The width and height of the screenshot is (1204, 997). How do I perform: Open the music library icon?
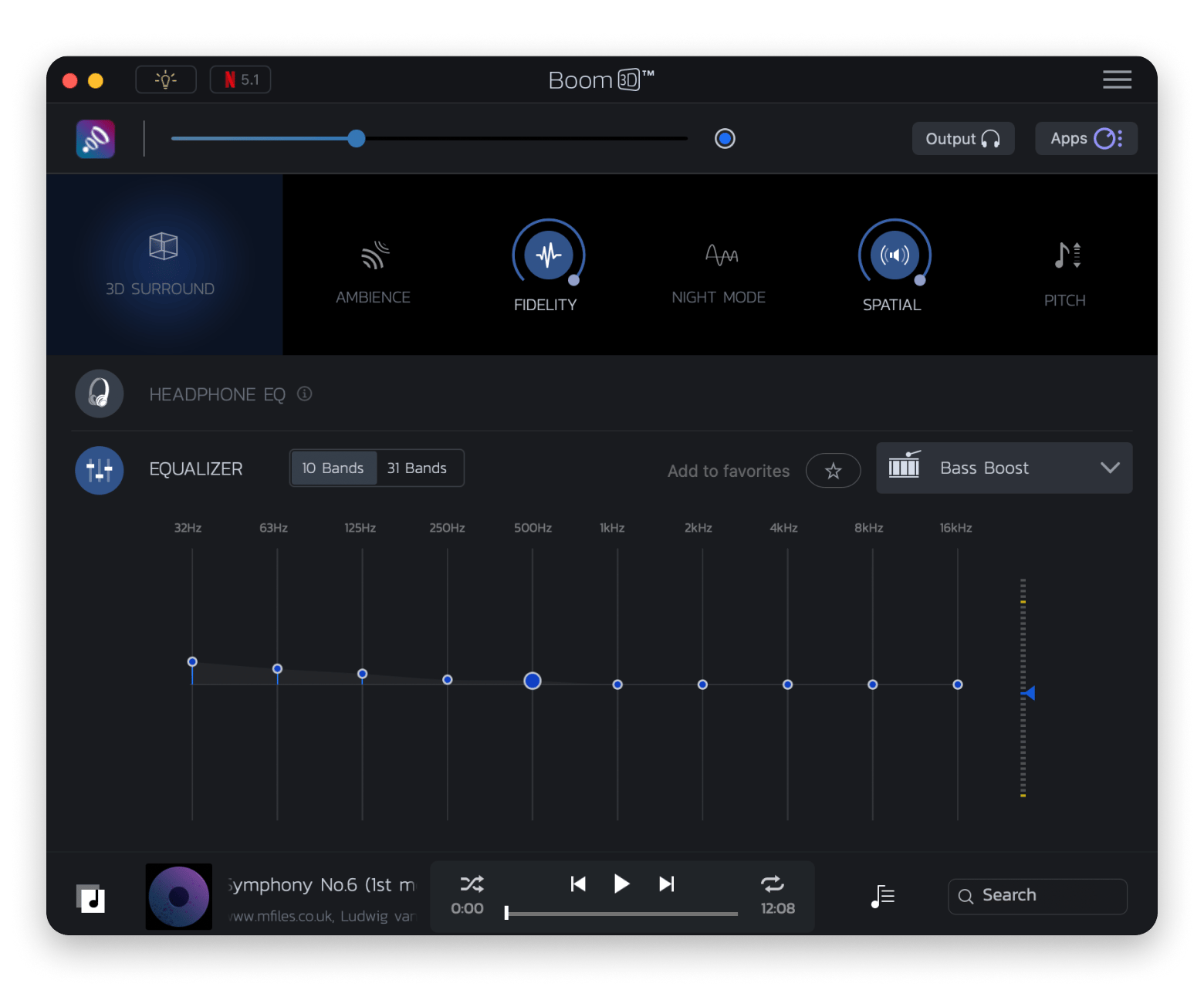point(91,898)
